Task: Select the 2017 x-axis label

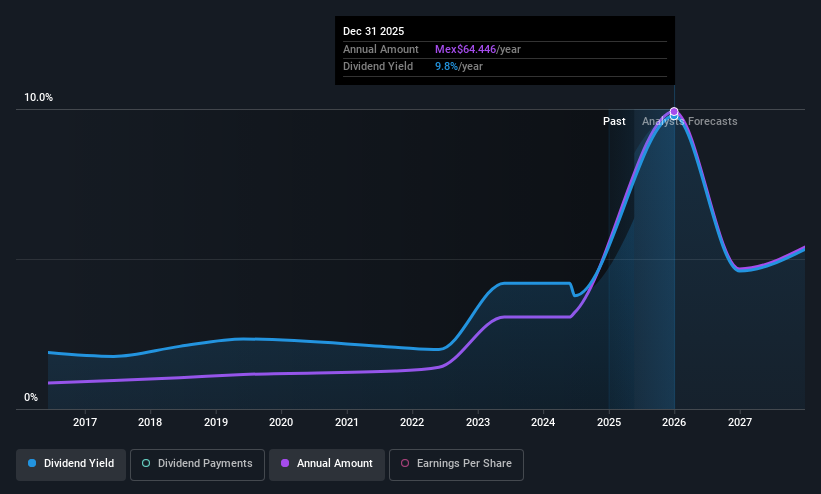Action: coord(85,422)
